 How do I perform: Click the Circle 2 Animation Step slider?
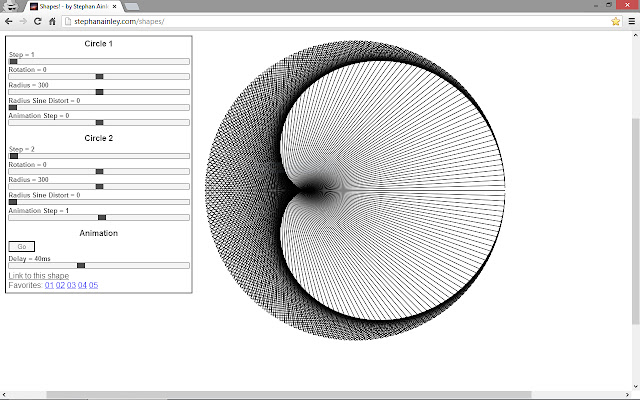[x=99, y=218]
